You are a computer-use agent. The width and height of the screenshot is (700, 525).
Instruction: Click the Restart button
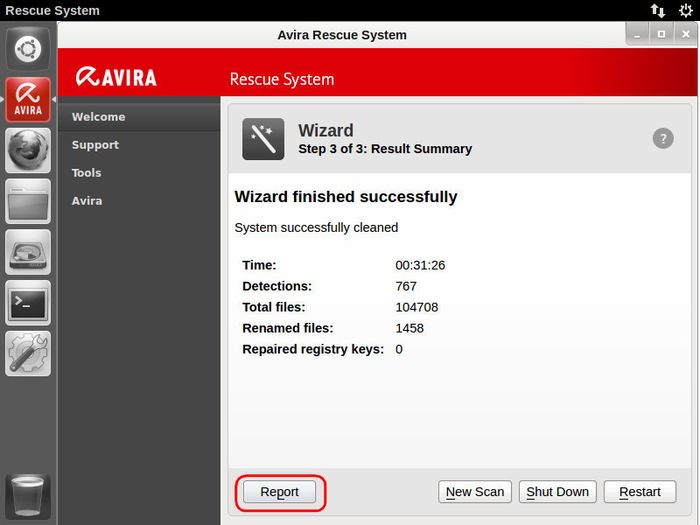[x=639, y=492]
